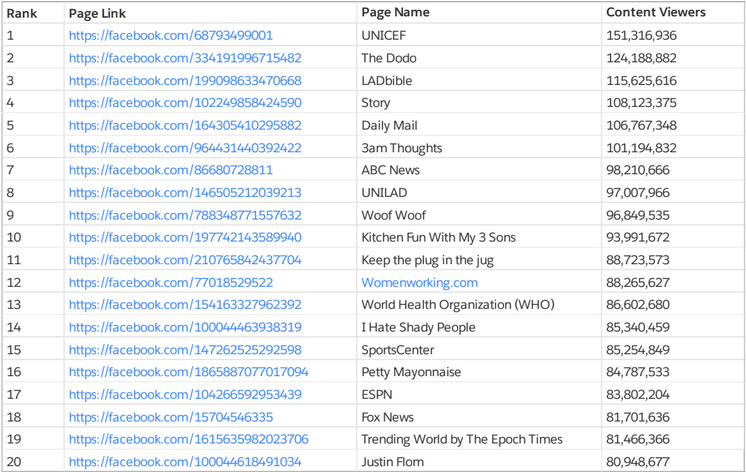Click the Justin Flom page link
The width and height of the screenshot is (746, 472).
tap(184, 461)
